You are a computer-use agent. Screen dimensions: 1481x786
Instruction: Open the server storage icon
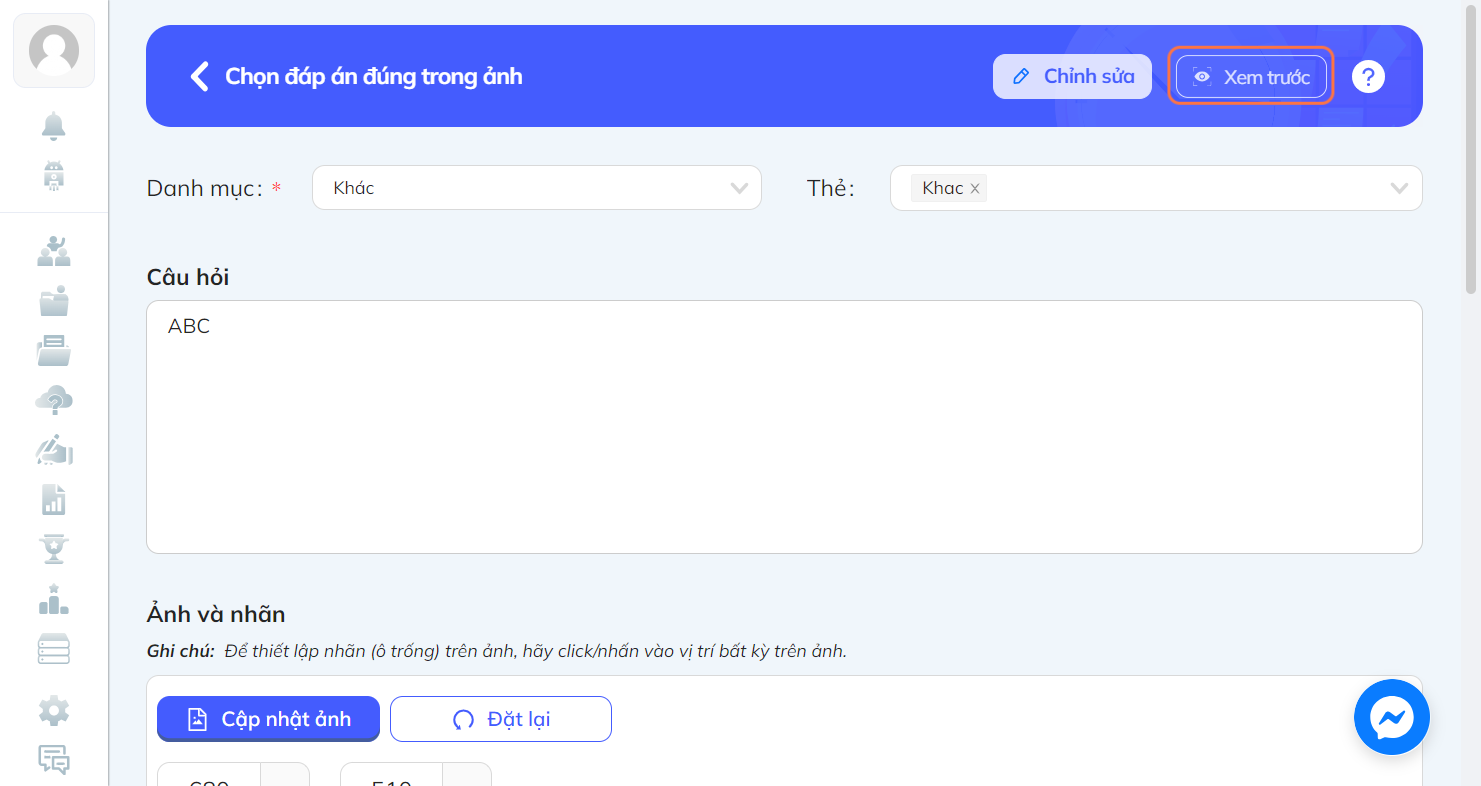54,649
